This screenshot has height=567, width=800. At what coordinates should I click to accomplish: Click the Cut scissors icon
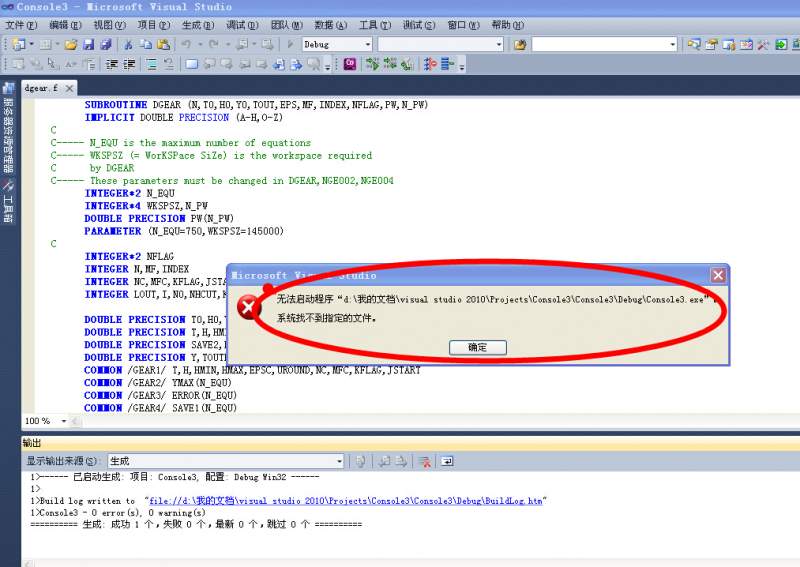click(x=128, y=44)
